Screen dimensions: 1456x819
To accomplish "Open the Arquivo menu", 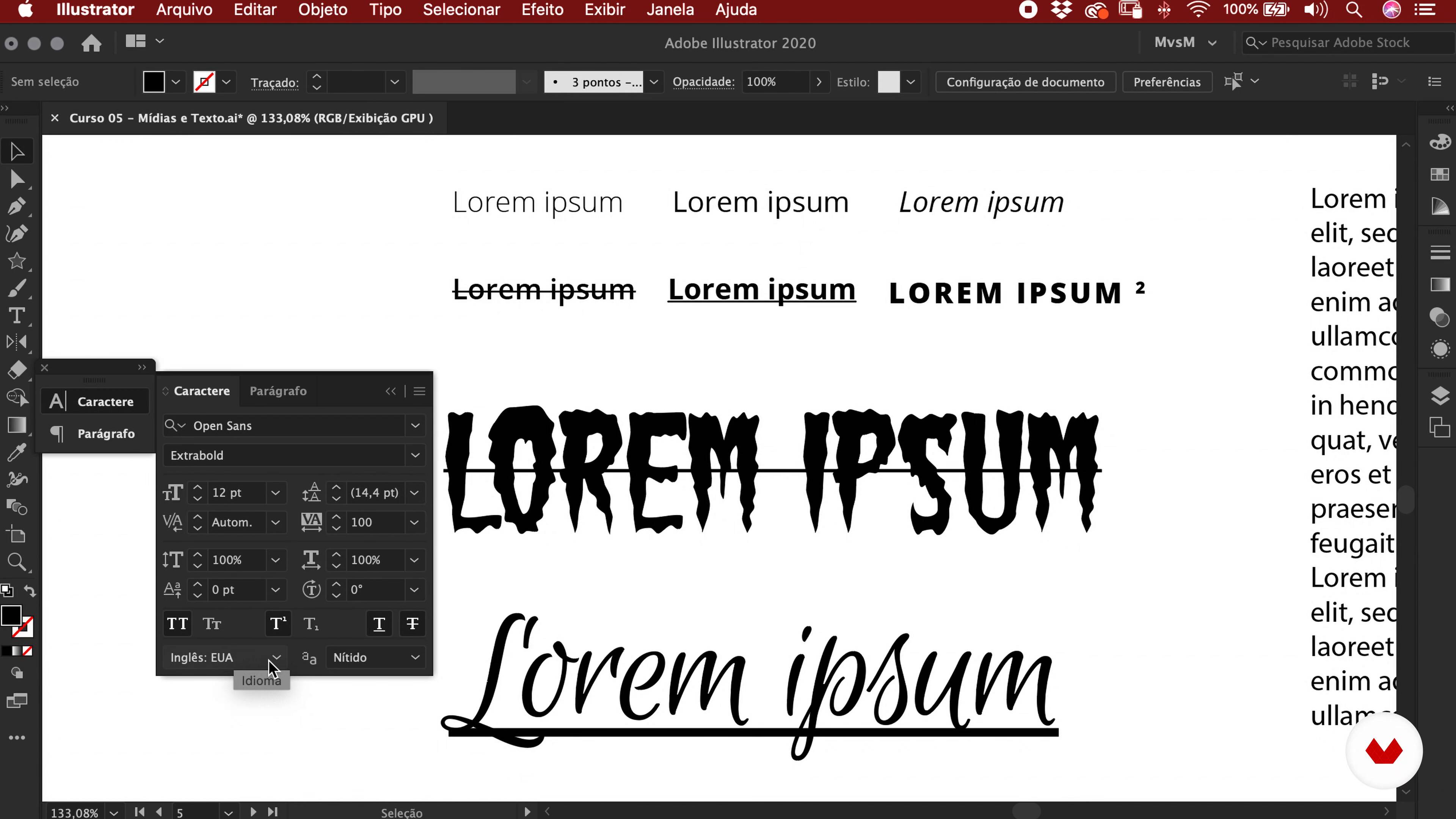I will click(184, 9).
